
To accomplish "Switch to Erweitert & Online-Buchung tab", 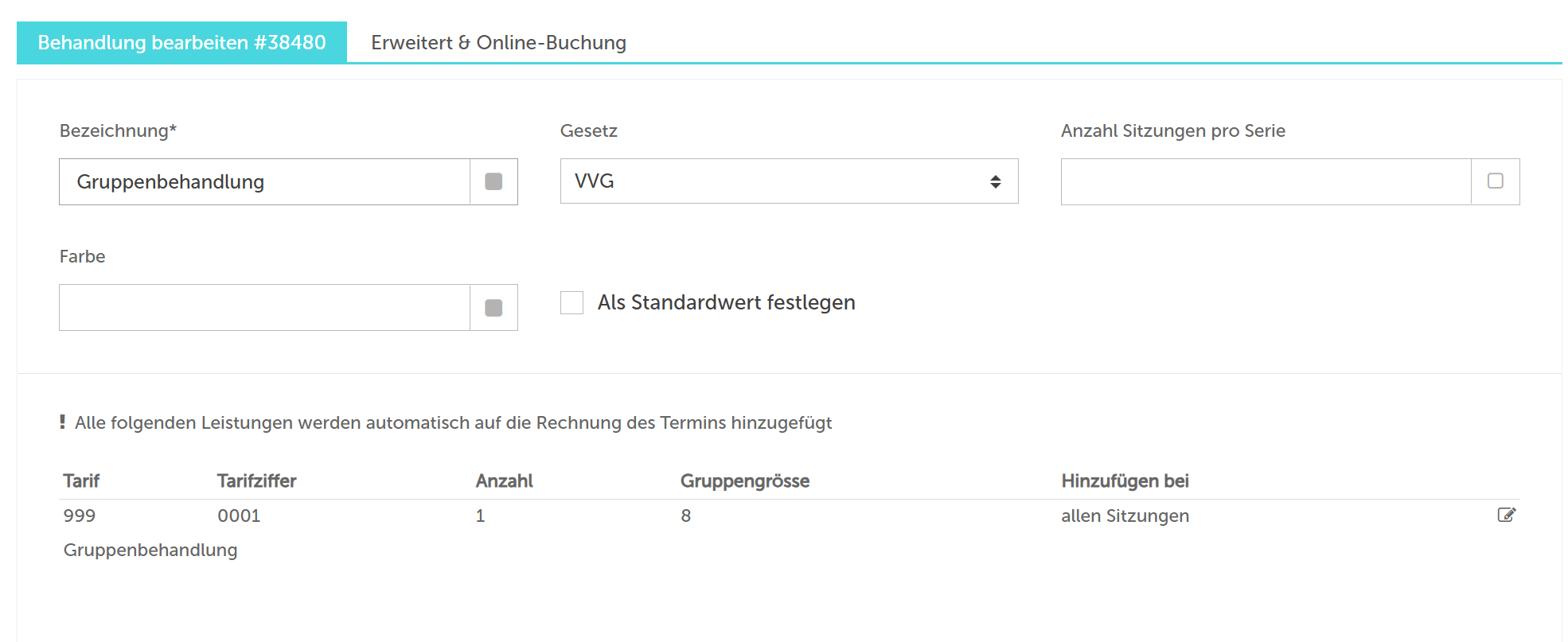I will click(498, 43).
